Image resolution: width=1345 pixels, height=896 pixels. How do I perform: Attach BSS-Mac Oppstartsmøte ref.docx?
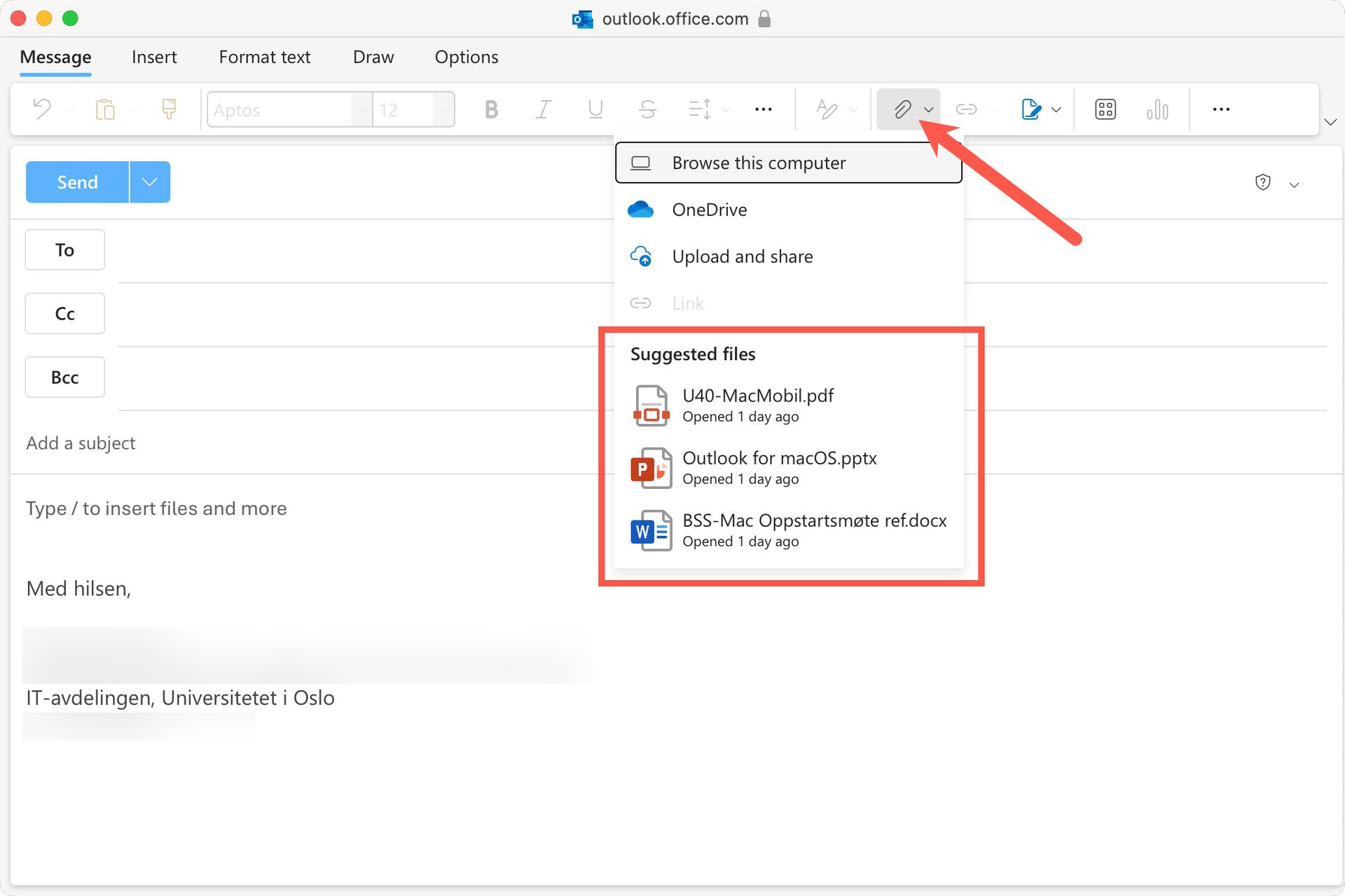[788, 530]
